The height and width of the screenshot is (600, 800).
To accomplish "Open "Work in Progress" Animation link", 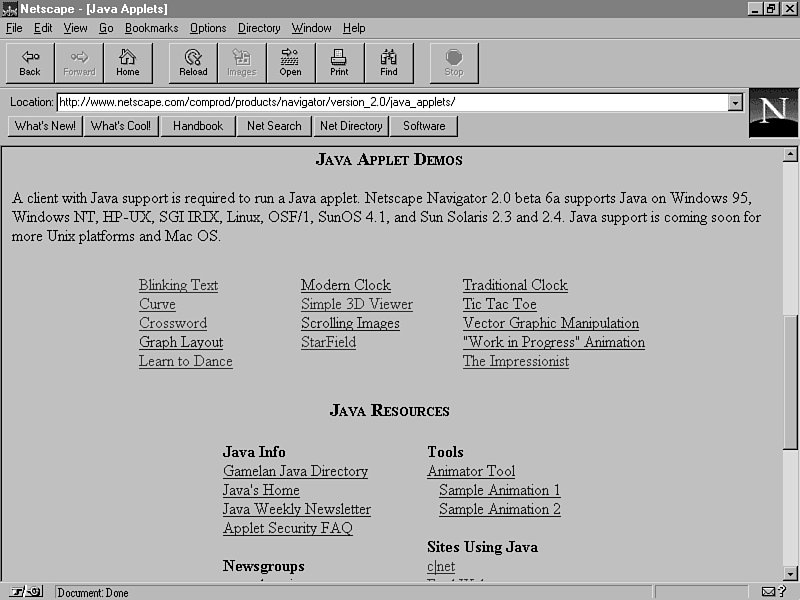I will (x=554, y=342).
